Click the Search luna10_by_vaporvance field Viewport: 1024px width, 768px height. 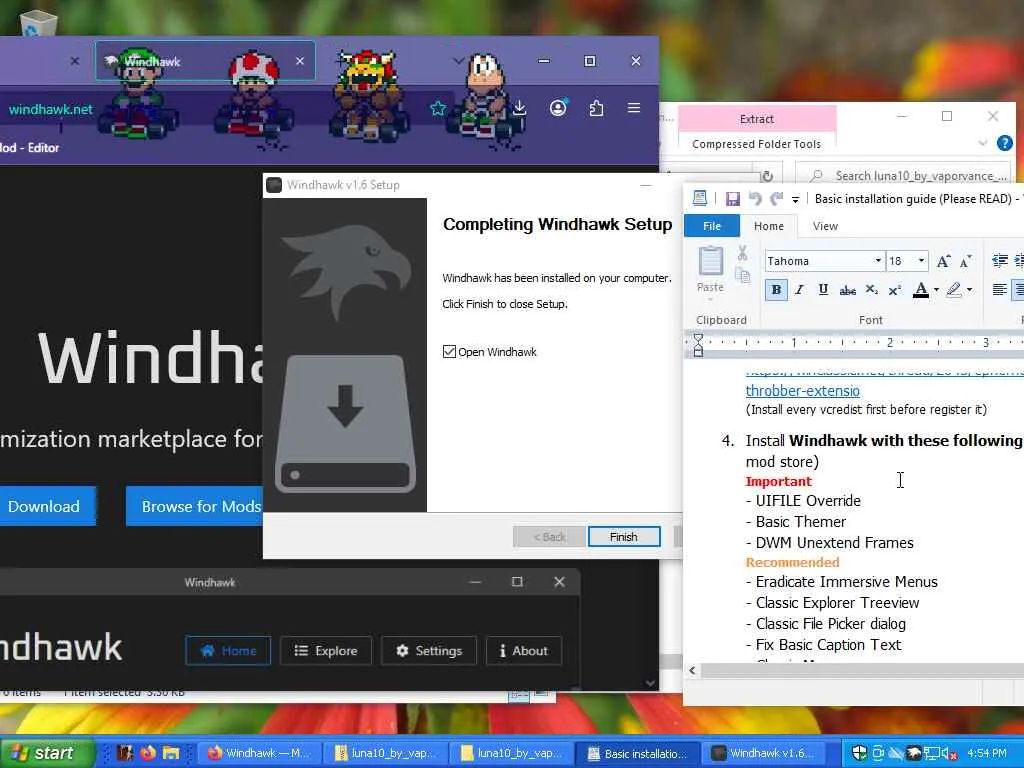tap(904, 176)
